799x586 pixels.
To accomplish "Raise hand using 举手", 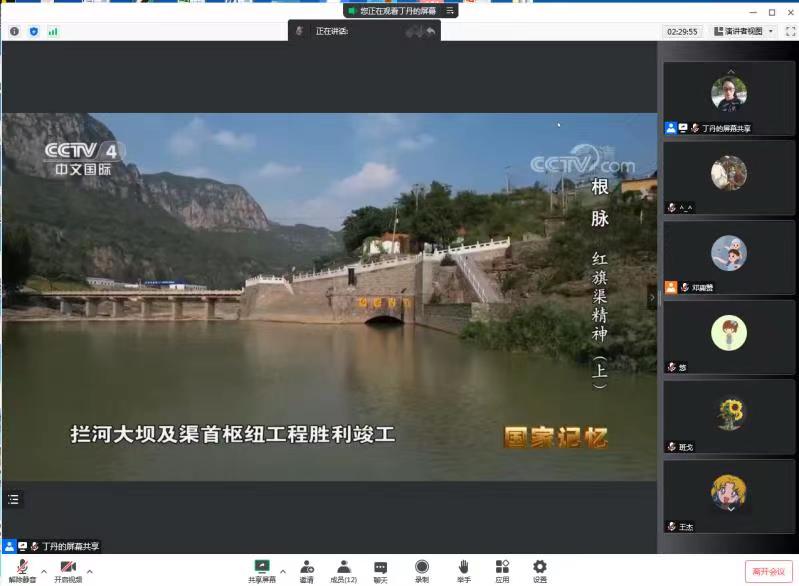I will [x=463, y=570].
